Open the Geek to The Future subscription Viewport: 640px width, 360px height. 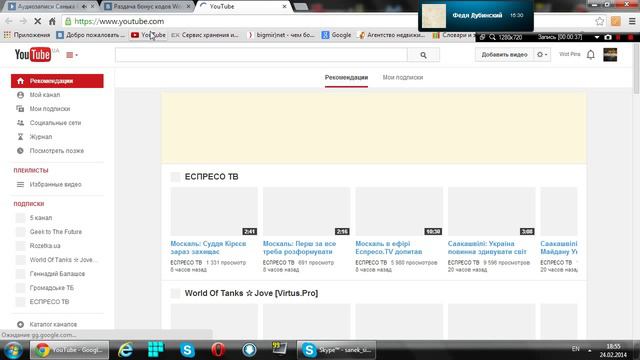coord(57,231)
